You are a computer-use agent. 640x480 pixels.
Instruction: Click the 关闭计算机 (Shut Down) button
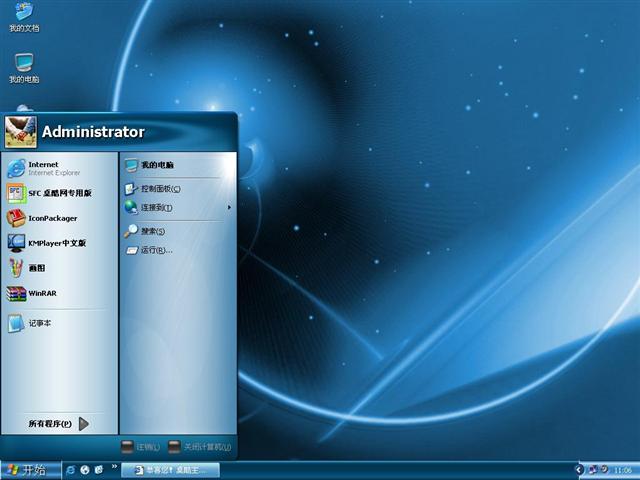199,447
